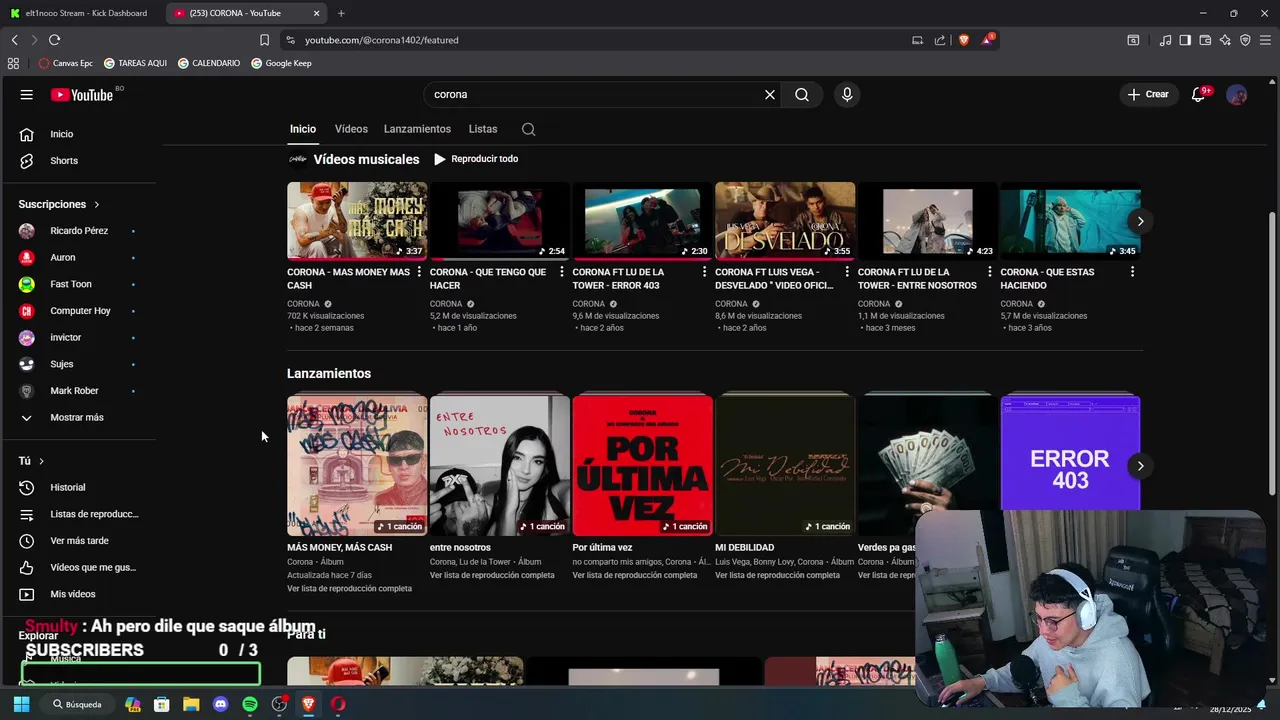The image size is (1280, 720).
Task: Open the Brave playlist music note icon
Action: coord(1166,40)
